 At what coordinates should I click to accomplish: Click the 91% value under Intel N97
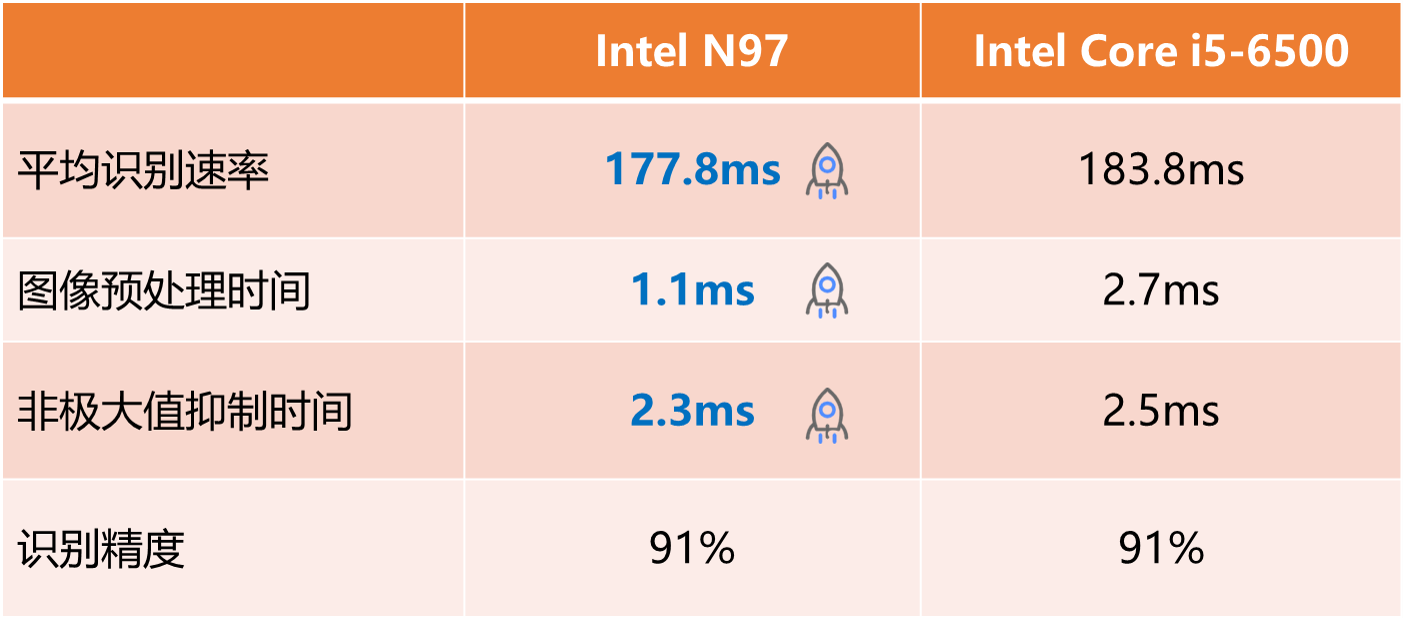coord(692,548)
